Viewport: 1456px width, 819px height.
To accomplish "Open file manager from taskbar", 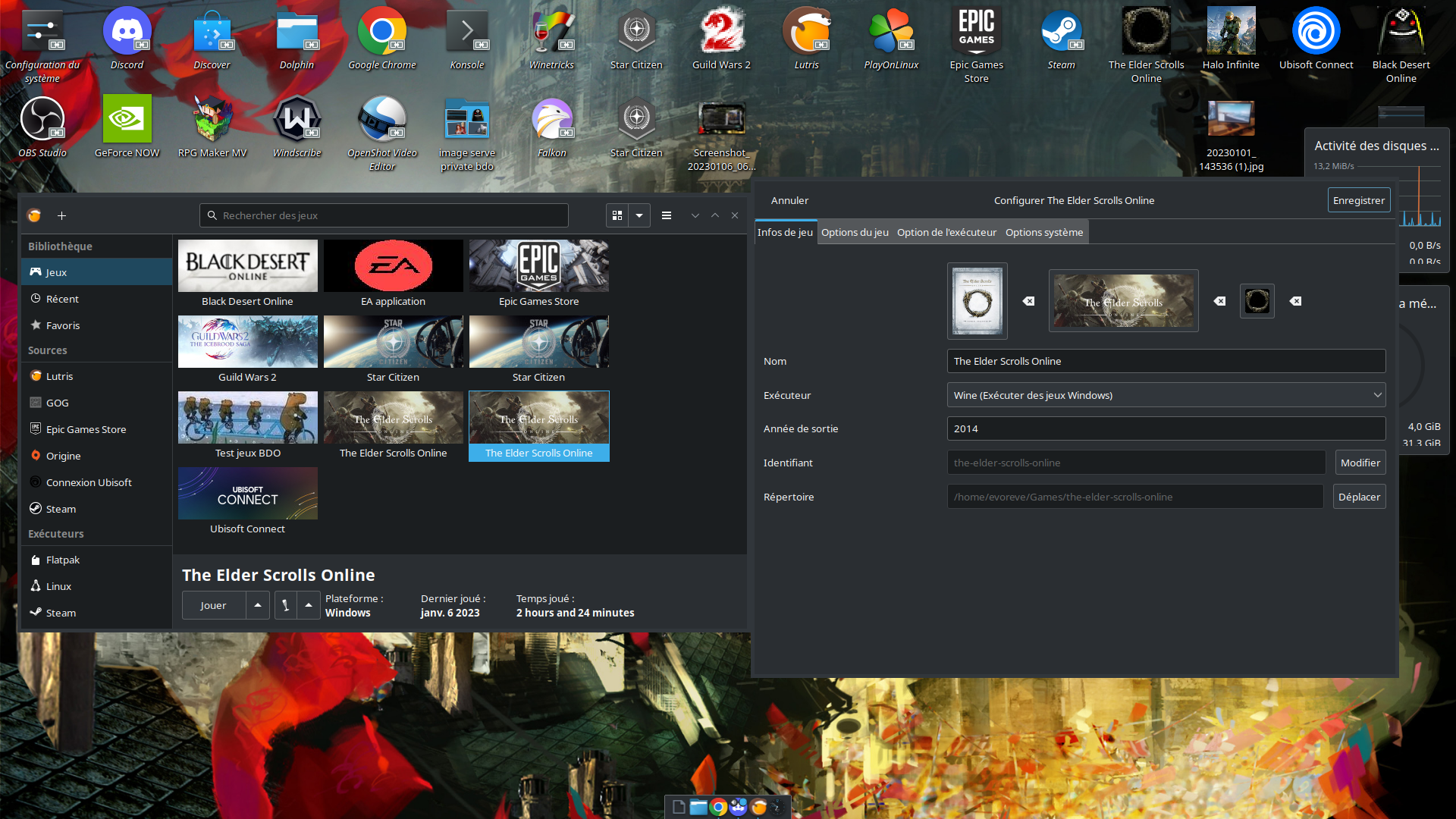I will click(x=698, y=807).
